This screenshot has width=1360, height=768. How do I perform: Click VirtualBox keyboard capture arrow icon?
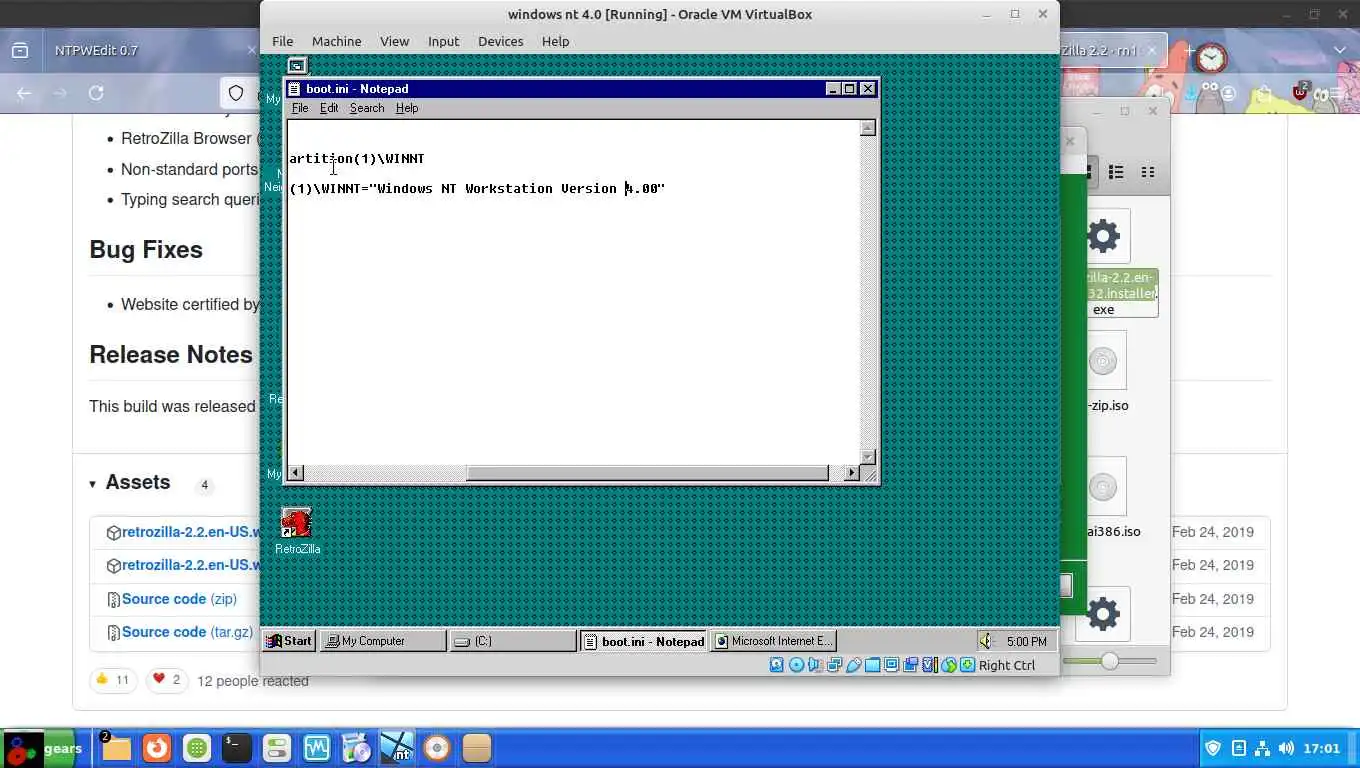coord(967,665)
